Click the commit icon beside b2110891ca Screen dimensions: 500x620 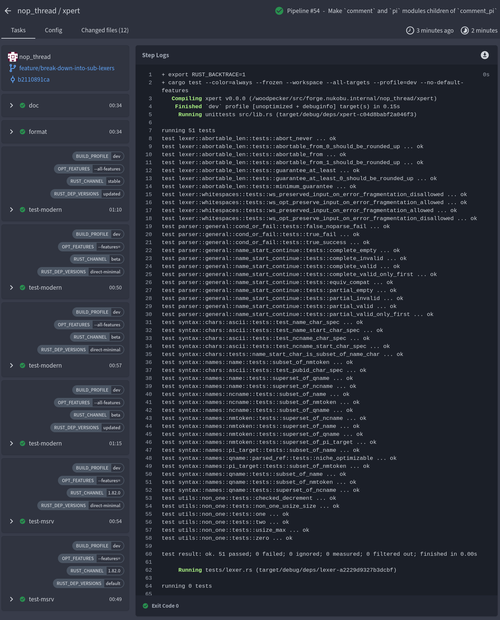click(13, 79)
